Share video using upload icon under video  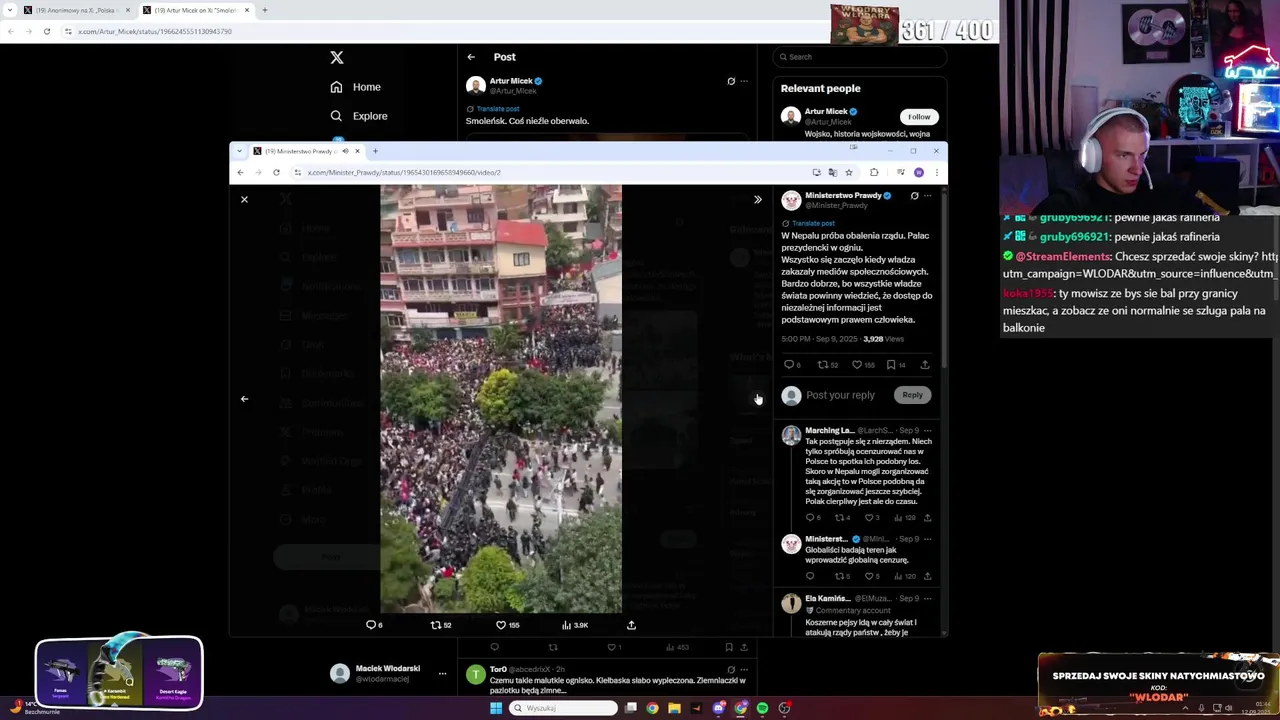point(631,625)
